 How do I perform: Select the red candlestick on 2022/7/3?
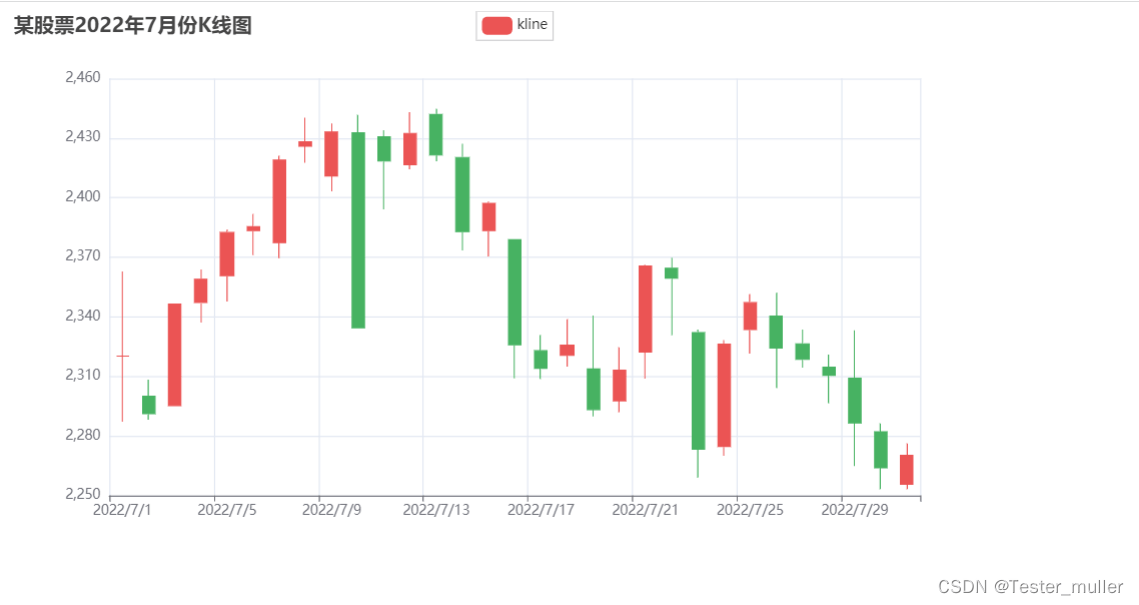pos(174,354)
